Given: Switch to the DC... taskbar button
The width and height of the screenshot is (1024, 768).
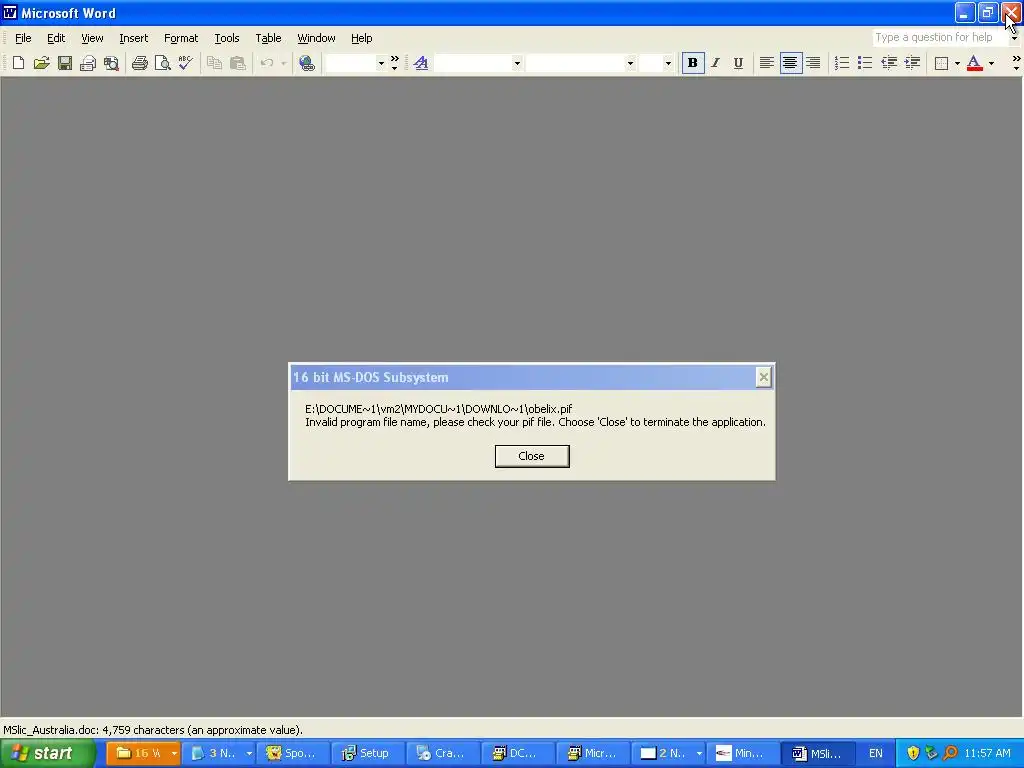Looking at the screenshot, I should point(517,753).
